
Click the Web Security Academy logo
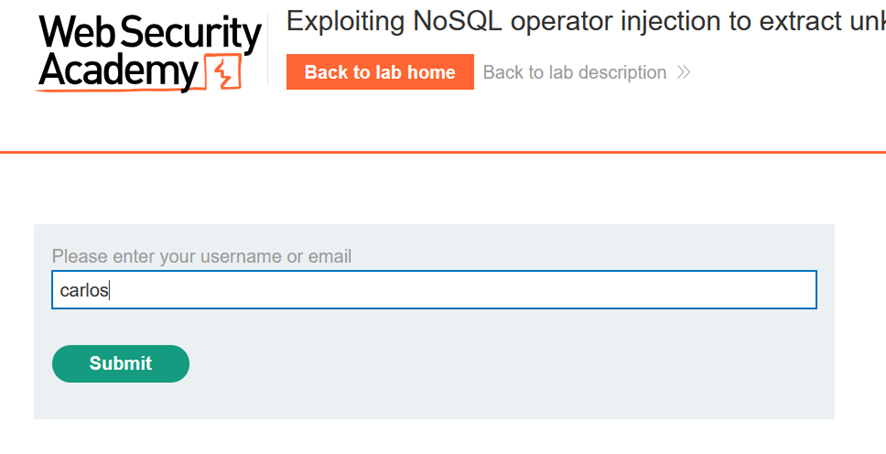(149, 54)
